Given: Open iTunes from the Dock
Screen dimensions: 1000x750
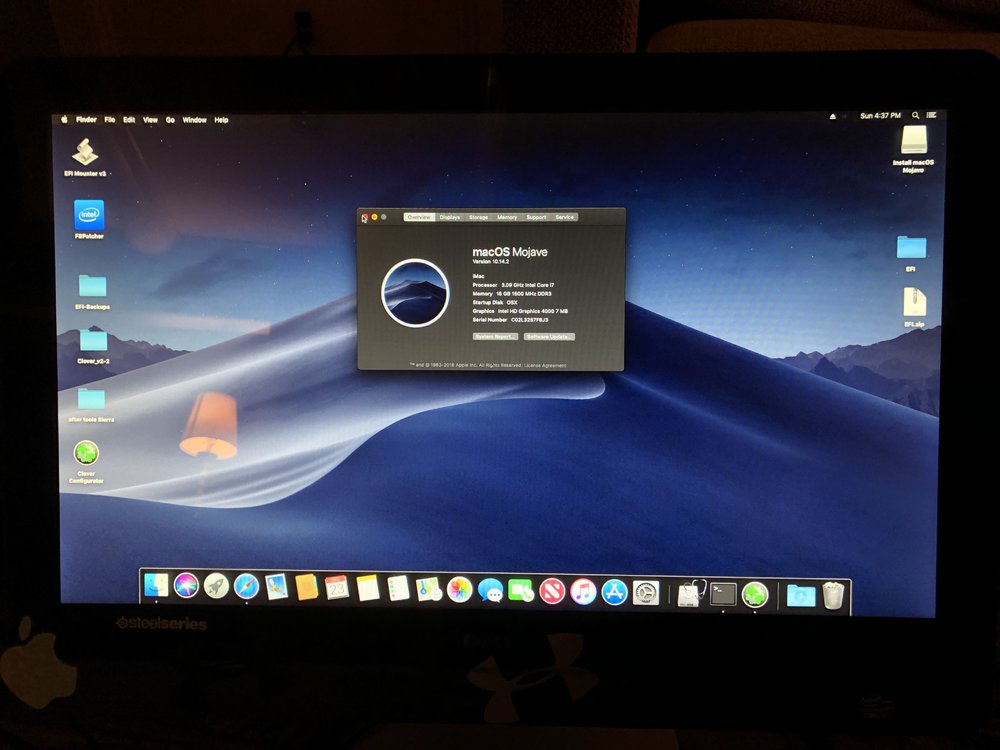Looking at the screenshot, I should [x=583, y=592].
